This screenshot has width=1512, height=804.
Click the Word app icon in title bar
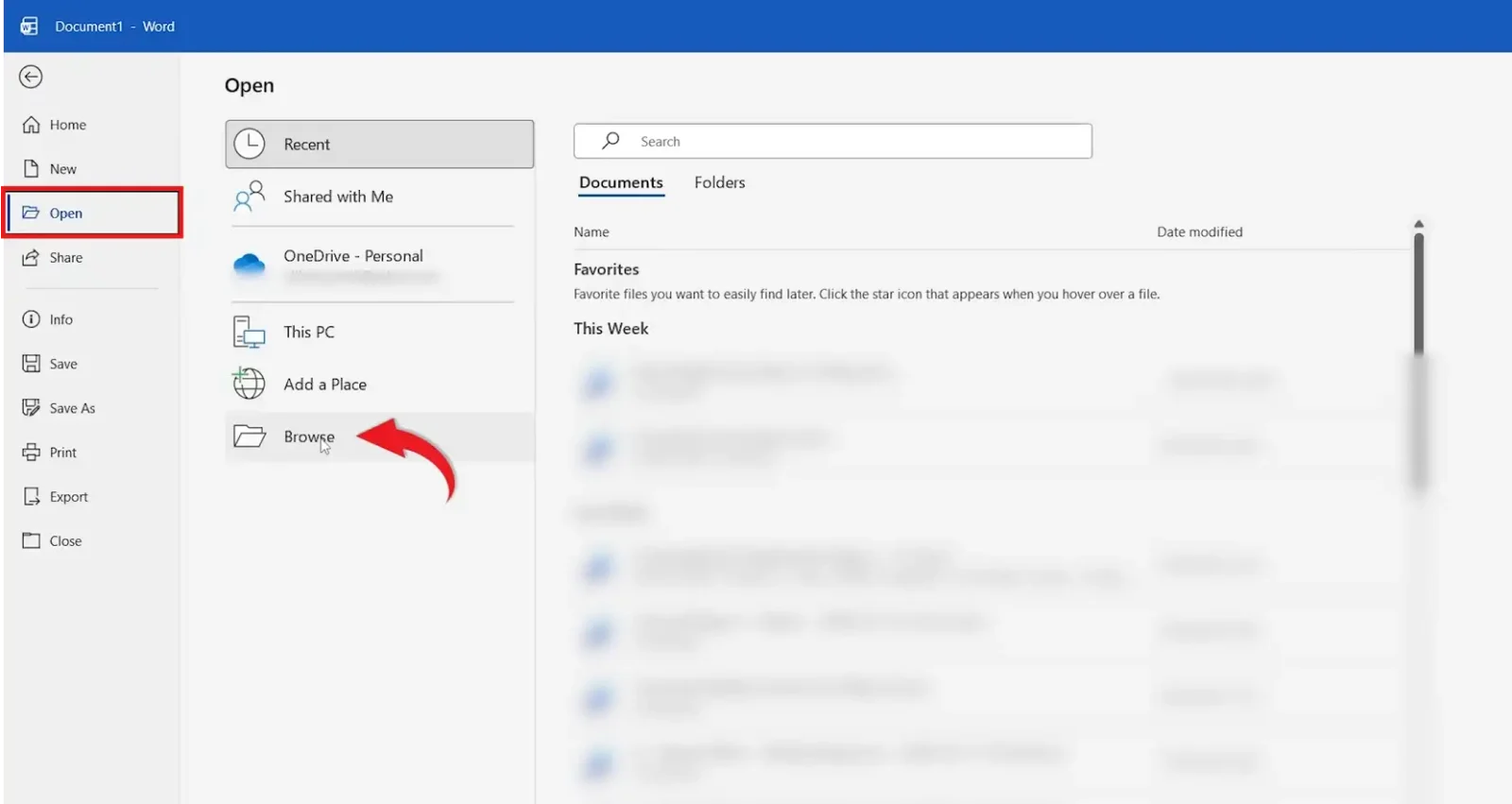click(x=29, y=26)
